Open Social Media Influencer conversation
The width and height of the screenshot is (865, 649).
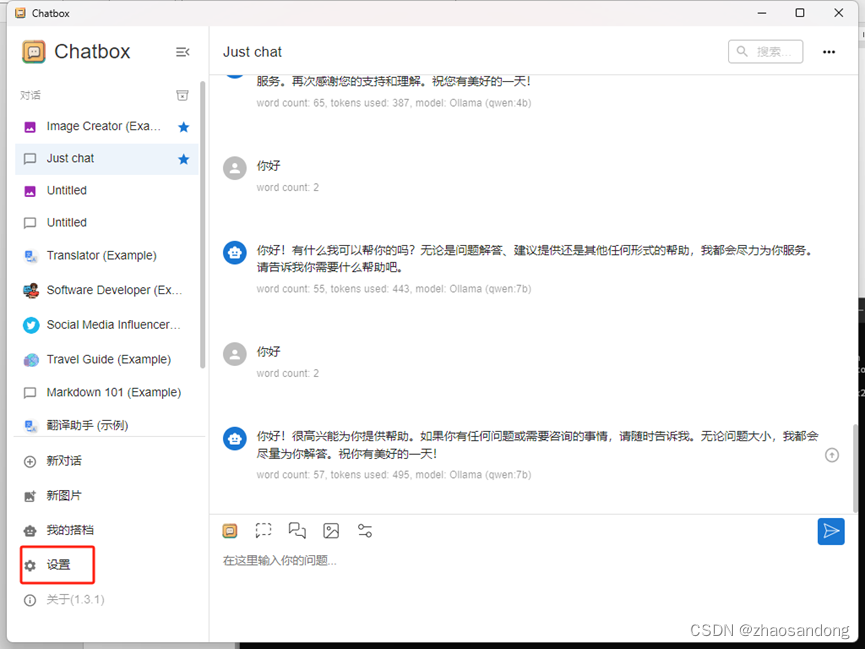106,325
